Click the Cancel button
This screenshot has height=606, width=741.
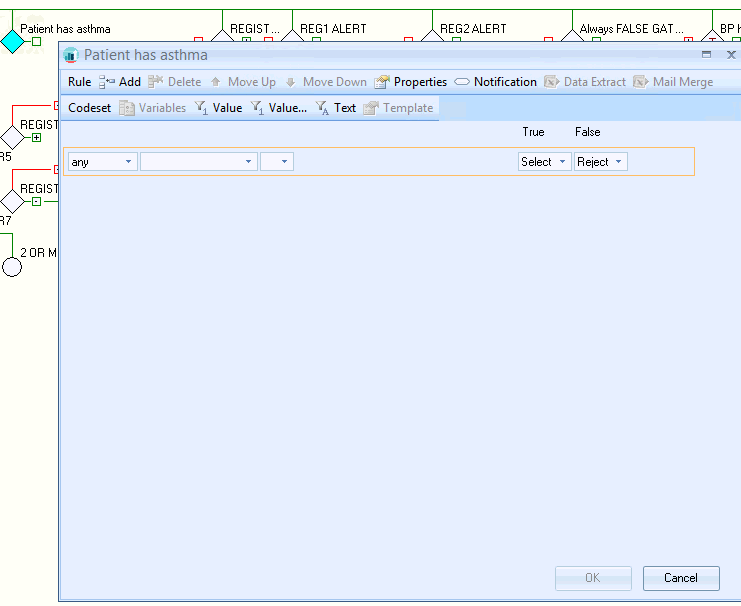click(680, 578)
